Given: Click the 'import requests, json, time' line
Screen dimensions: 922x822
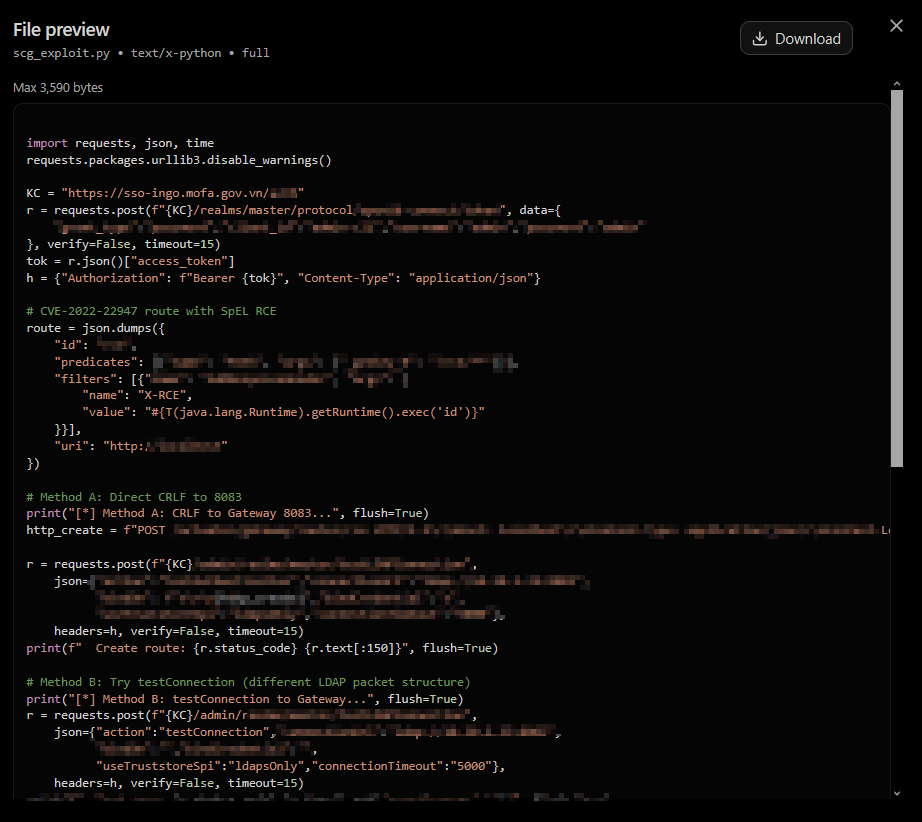Looking at the screenshot, I should click(120, 143).
